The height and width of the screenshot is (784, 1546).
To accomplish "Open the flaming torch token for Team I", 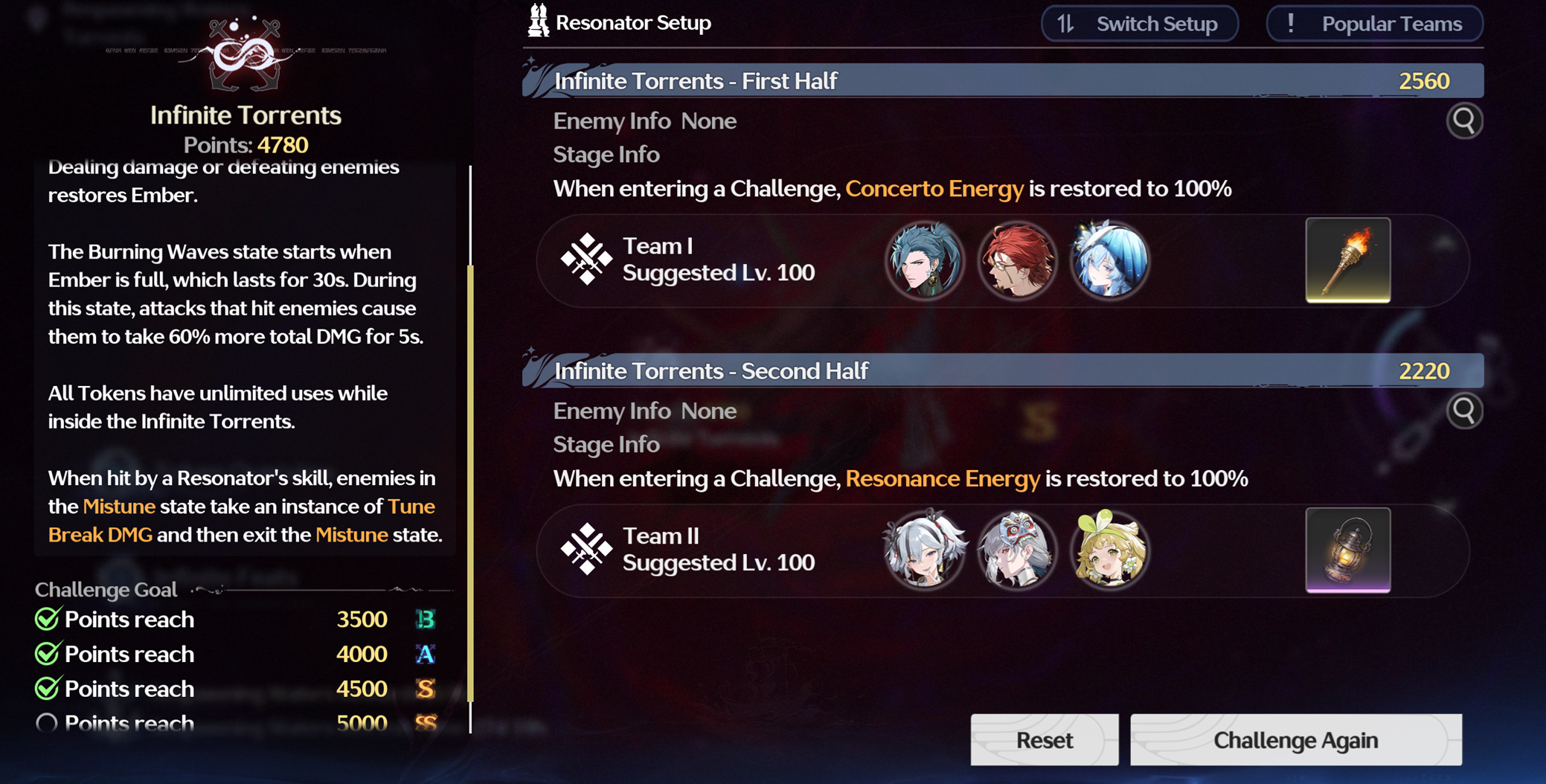I will [x=1348, y=260].
